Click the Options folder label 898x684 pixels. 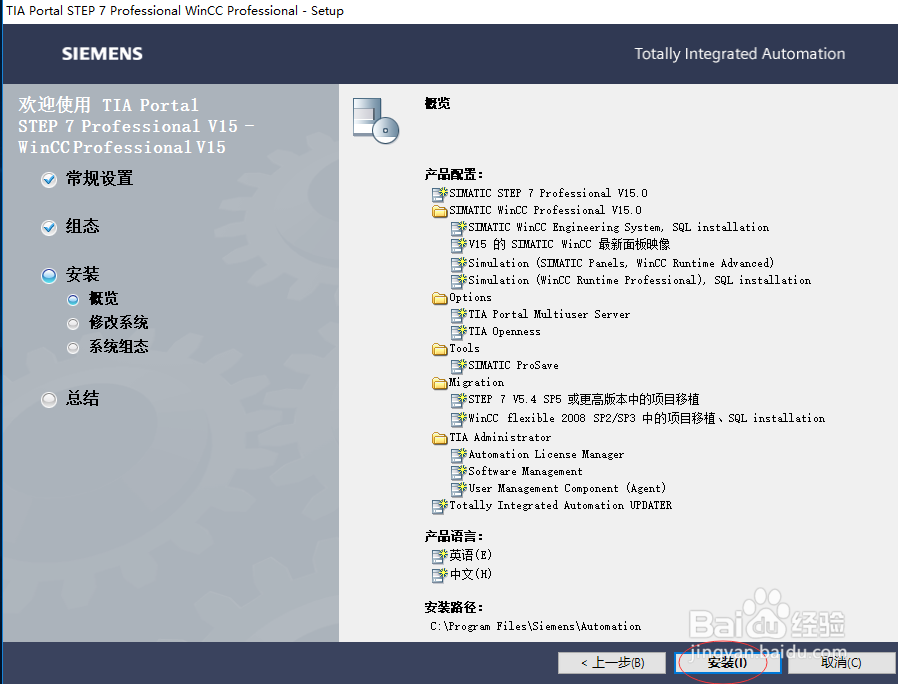[x=470, y=298]
